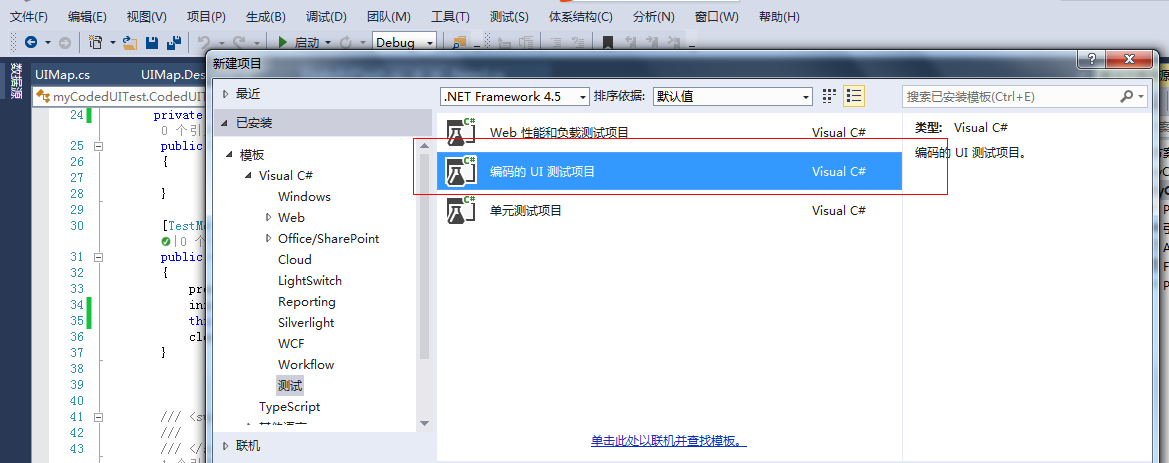Image resolution: width=1169 pixels, height=463 pixels.
Task: Click the Open File folder icon
Action: click(x=130, y=42)
